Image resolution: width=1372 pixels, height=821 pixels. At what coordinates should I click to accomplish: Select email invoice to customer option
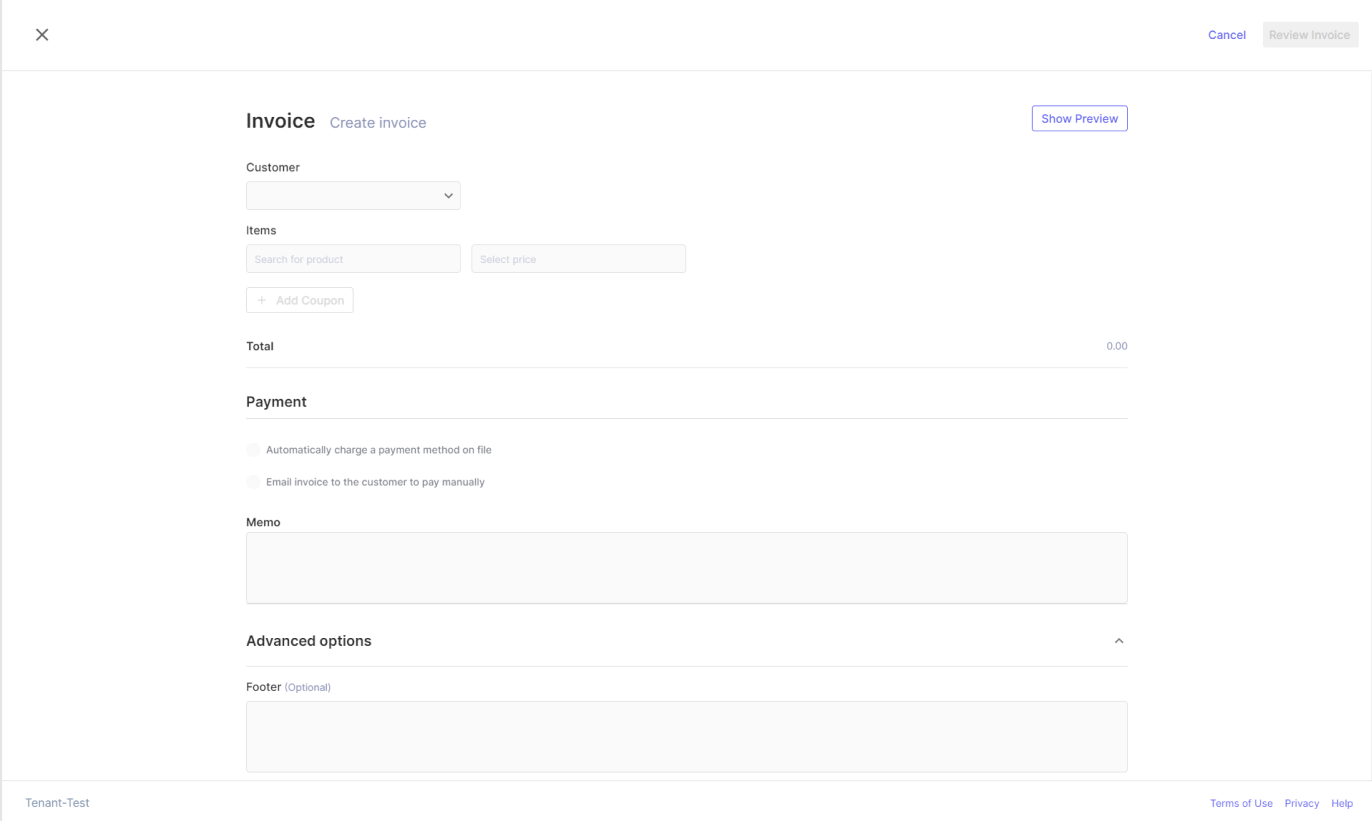253,482
